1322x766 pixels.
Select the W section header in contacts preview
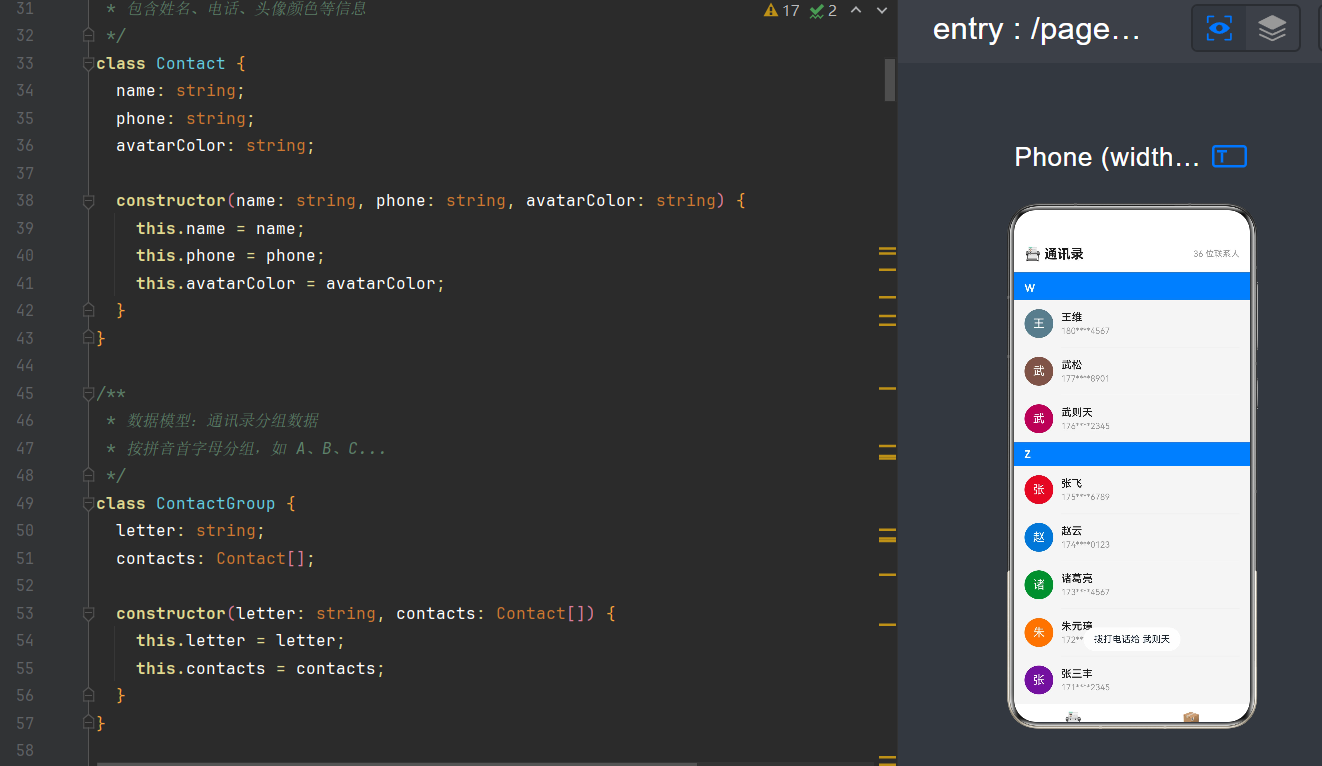pos(1132,288)
